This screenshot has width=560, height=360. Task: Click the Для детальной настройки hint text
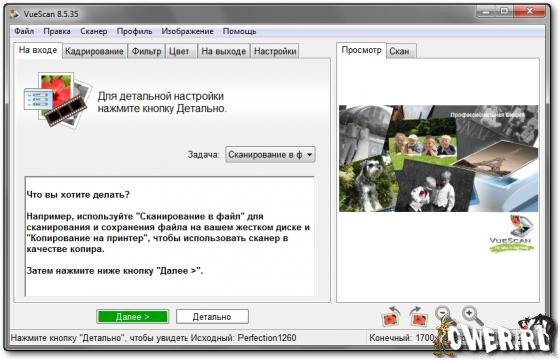pyautogui.click(x=162, y=102)
